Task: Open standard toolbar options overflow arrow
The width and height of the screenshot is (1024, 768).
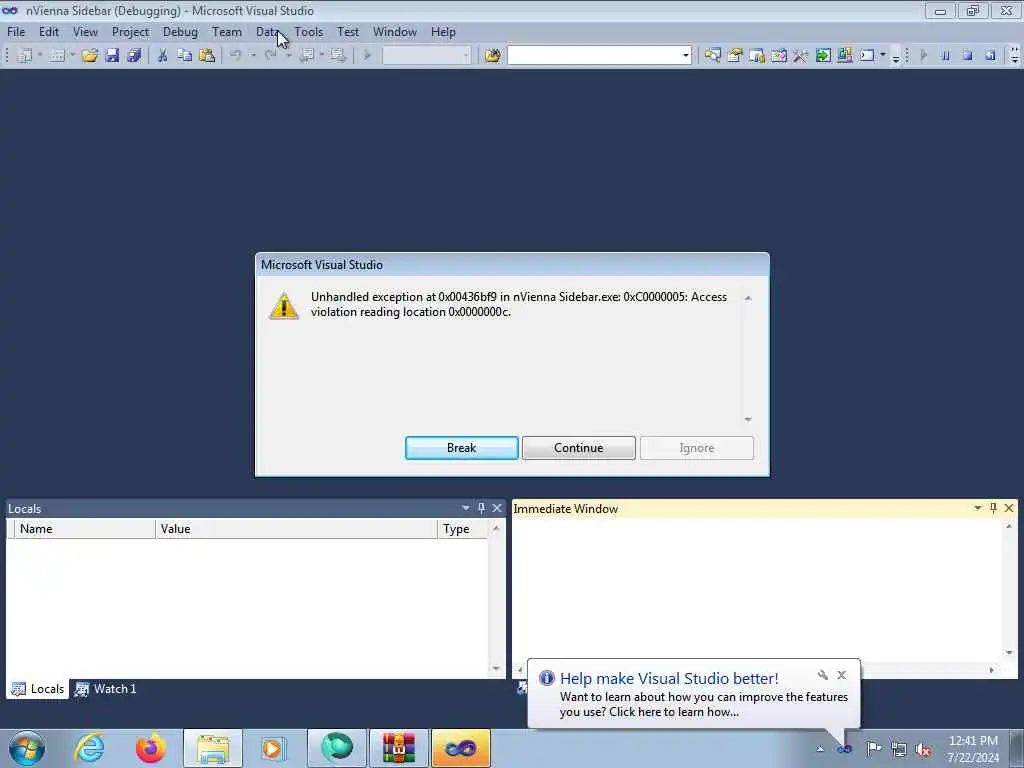Action: (x=896, y=57)
